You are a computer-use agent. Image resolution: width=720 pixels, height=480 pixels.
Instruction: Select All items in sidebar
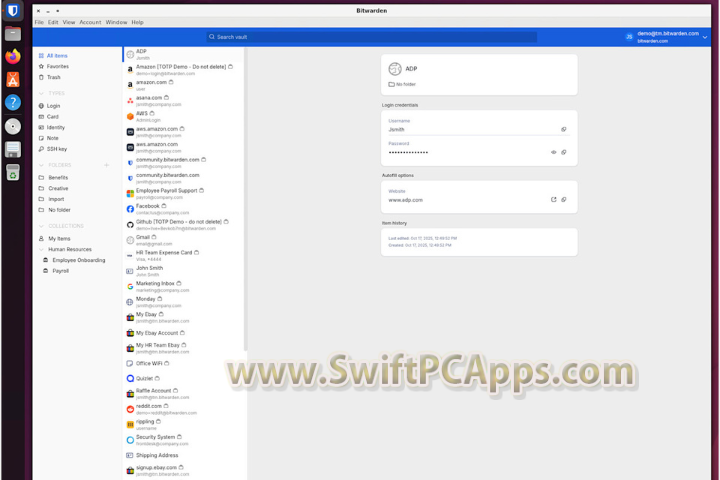(x=53, y=56)
